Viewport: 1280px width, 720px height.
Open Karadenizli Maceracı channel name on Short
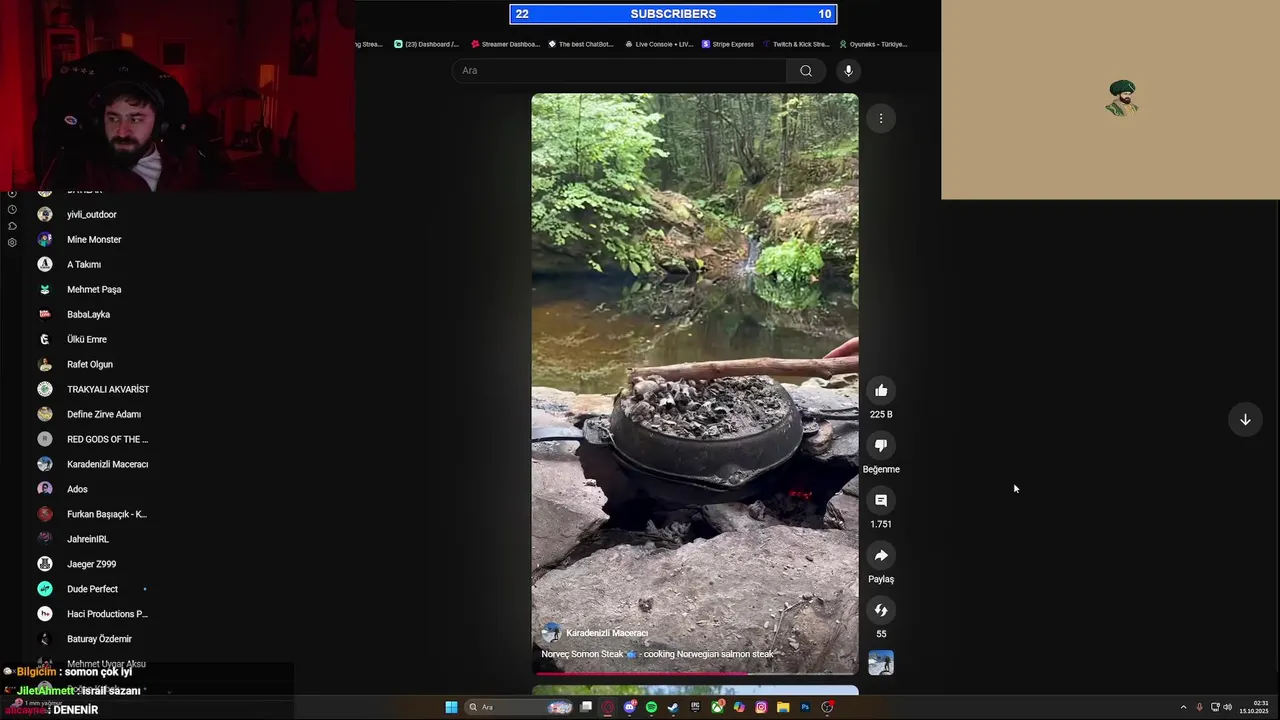(x=607, y=633)
